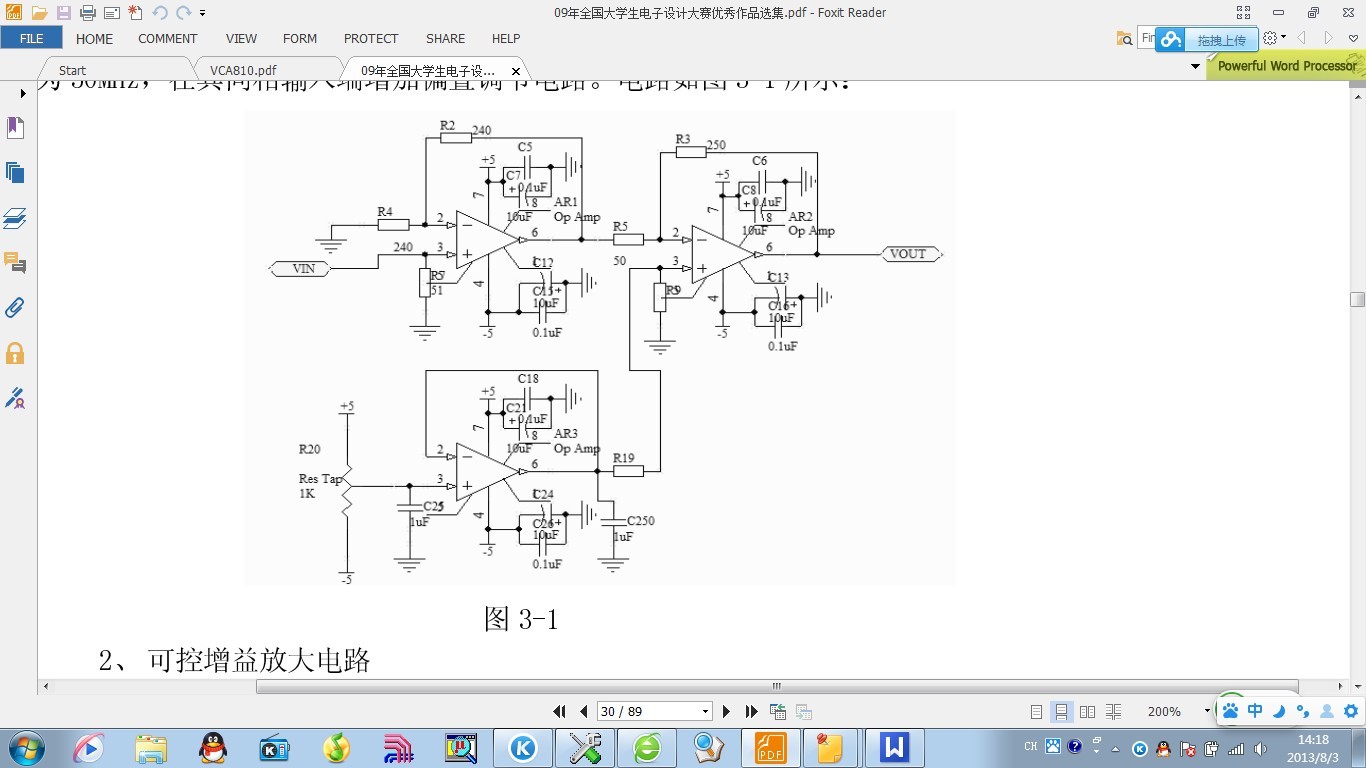The width and height of the screenshot is (1366, 768).
Task: Open the Pages thumbnails panel
Action: pos(15,172)
